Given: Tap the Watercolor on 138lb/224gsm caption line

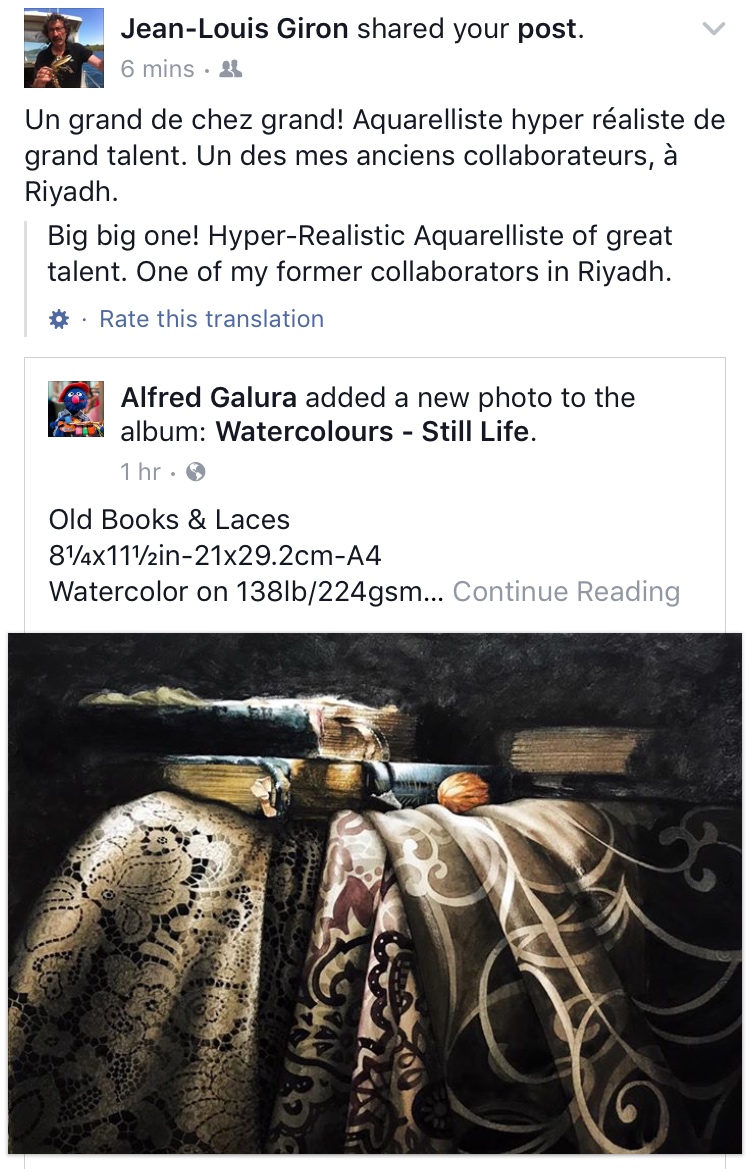Looking at the screenshot, I should (246, 591).
